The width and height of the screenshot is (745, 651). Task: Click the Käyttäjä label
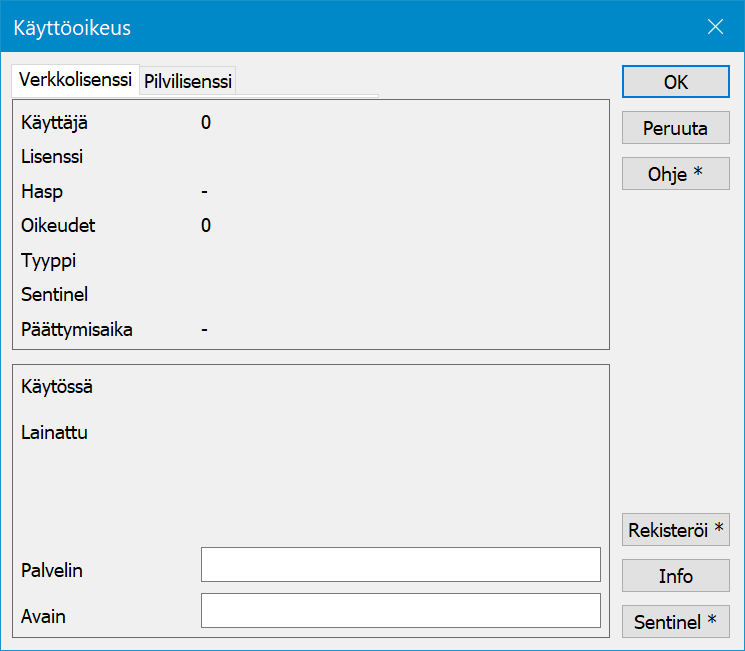pyautogui.click(x=55, y=123)
